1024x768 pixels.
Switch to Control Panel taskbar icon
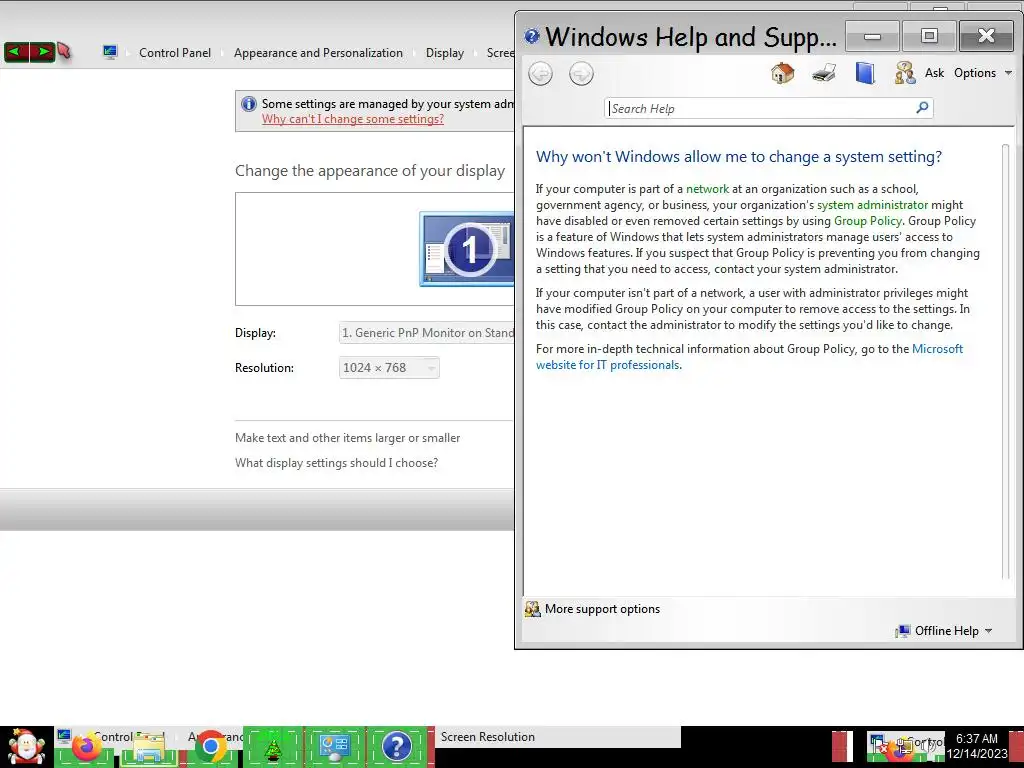click(334, 748)
